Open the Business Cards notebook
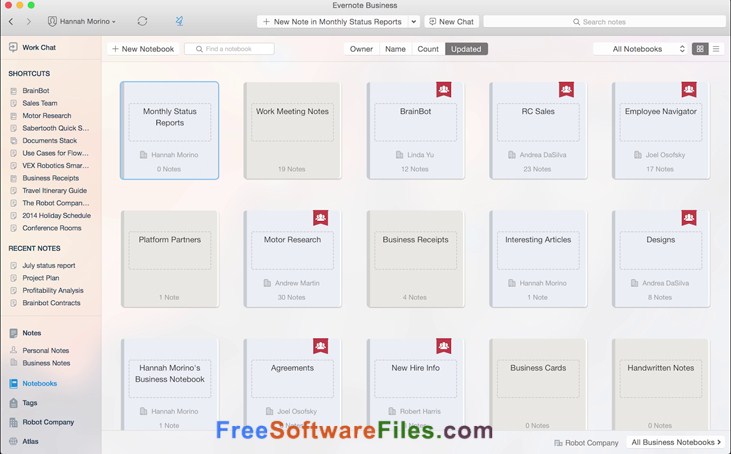Screen dimensions: 731x454 [538, 385]
